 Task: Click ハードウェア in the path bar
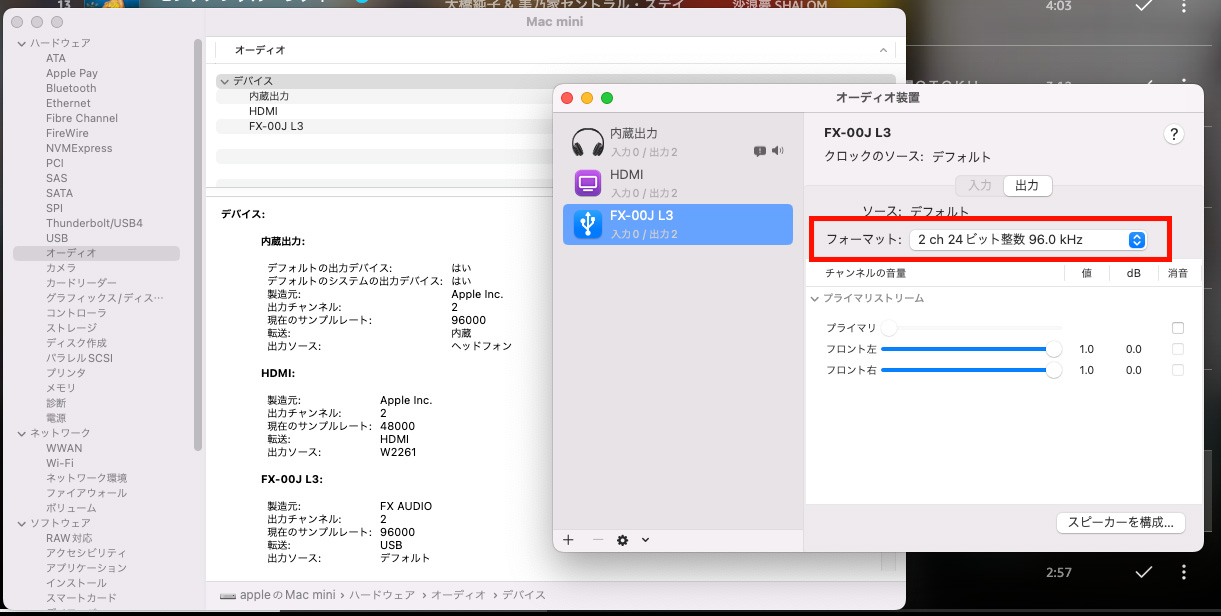click(x=380, y=595)
